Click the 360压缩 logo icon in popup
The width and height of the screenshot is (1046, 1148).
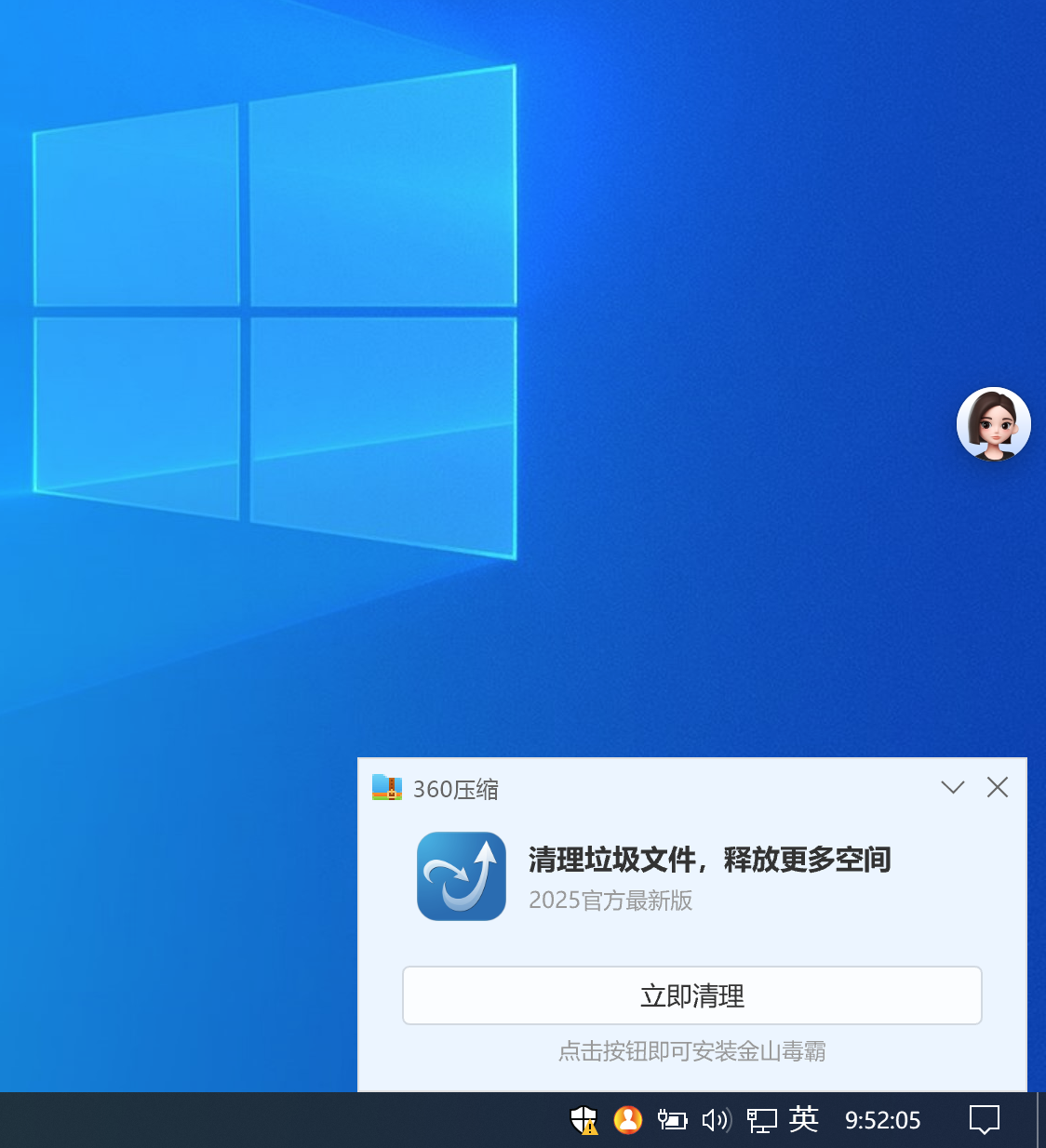[387, 788]
